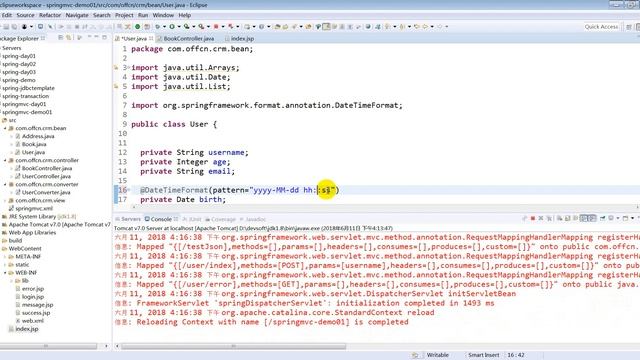
Task: Toggle Link with Editor in Package Explorer
Action: pyautogui.click(x=69, y=38)
